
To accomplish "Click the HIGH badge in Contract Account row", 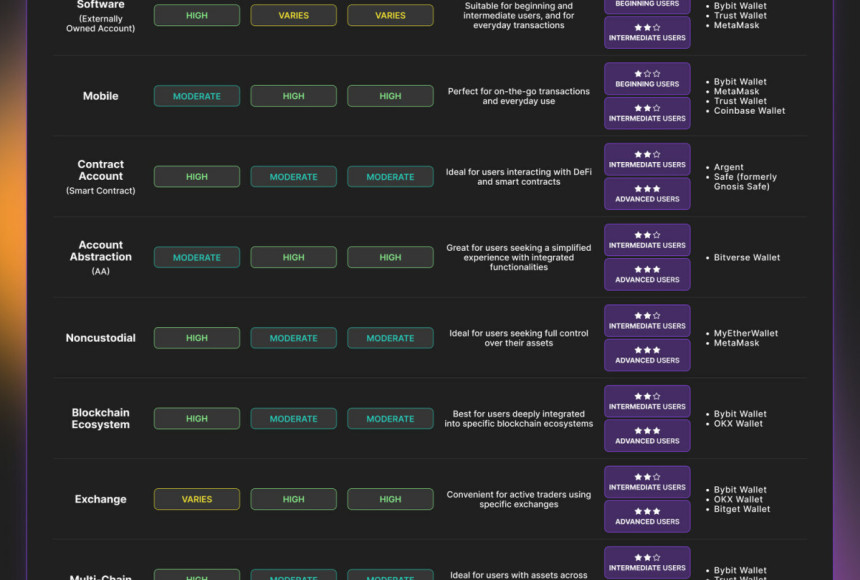I will [197, 177].
